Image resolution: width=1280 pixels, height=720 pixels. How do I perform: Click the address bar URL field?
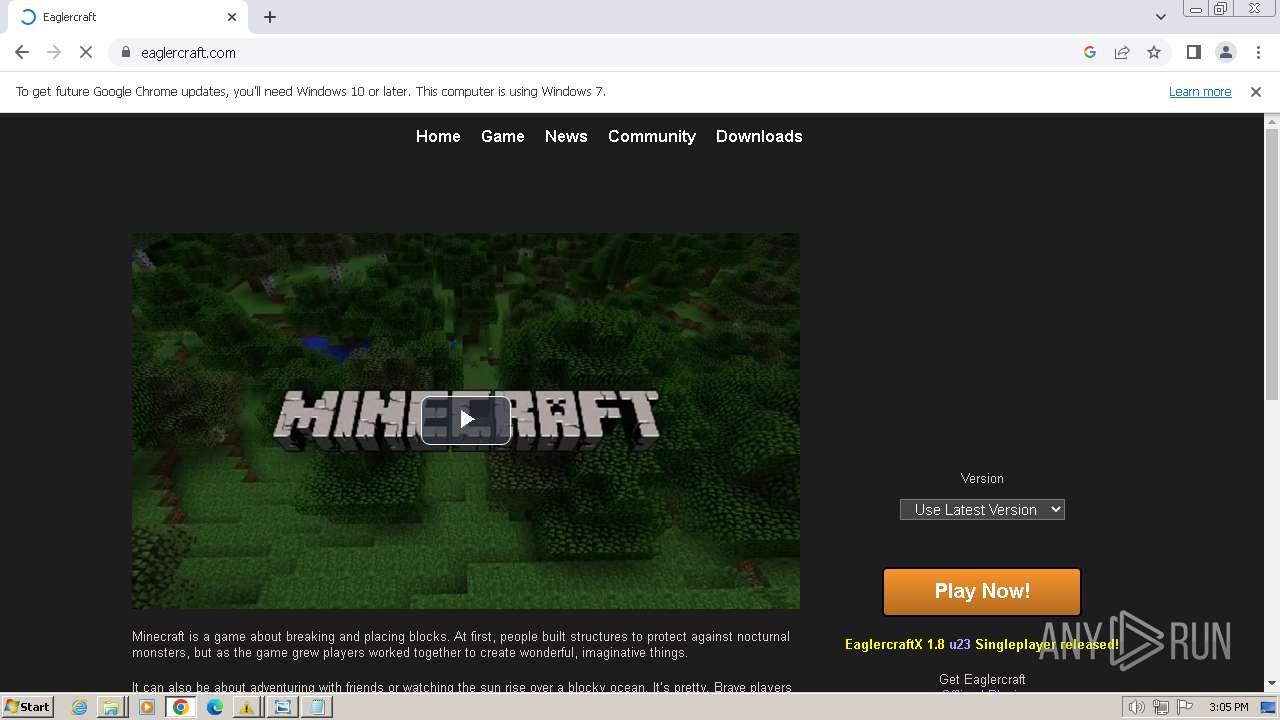click(x=600, y=52)
